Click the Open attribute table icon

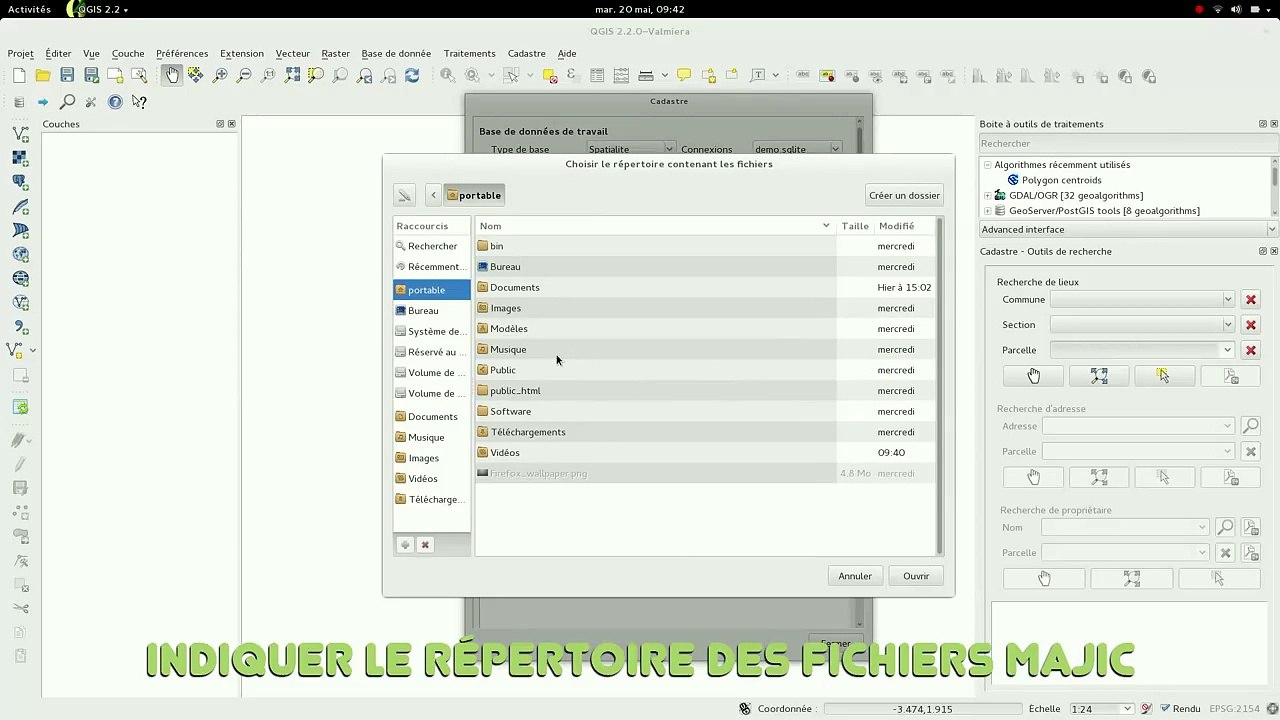coord(597,76)
